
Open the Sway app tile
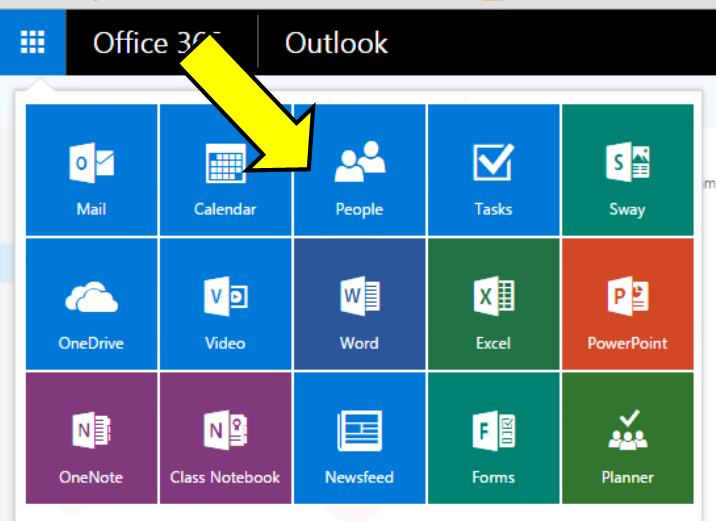(x=628, y=170)
